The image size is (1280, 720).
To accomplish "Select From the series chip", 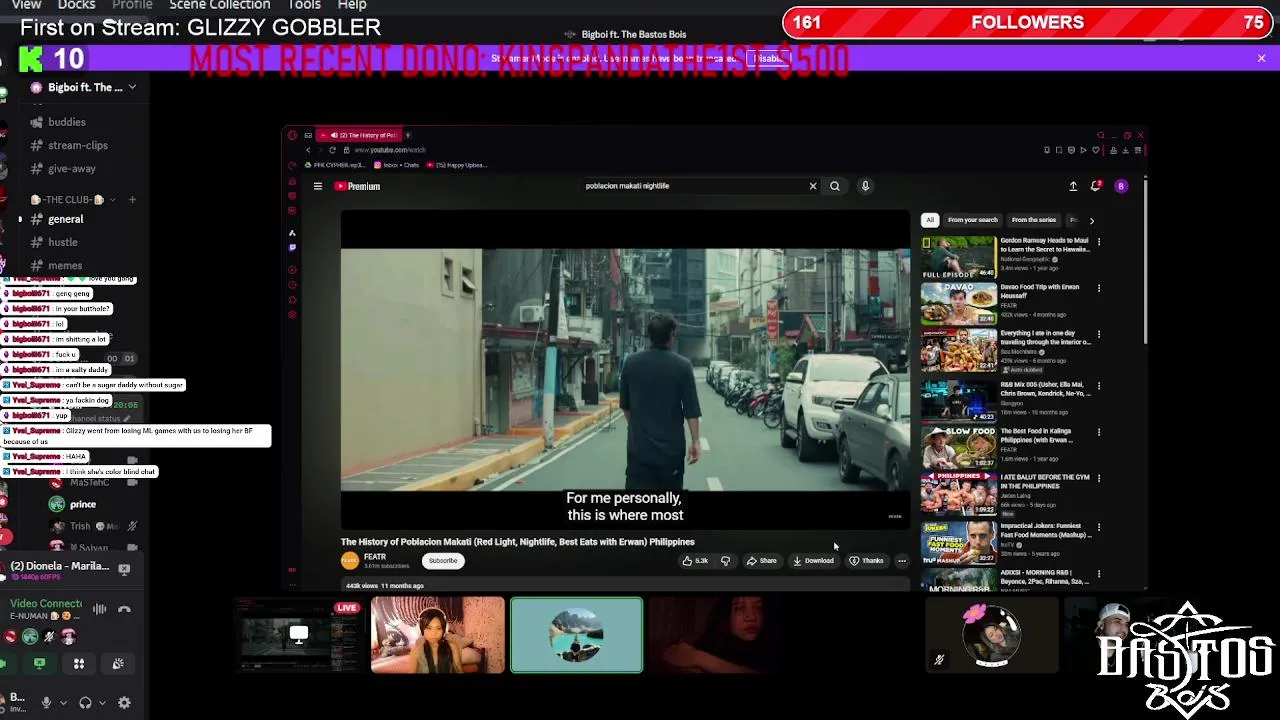I will pyautogui.click(x=1034, y=220).
